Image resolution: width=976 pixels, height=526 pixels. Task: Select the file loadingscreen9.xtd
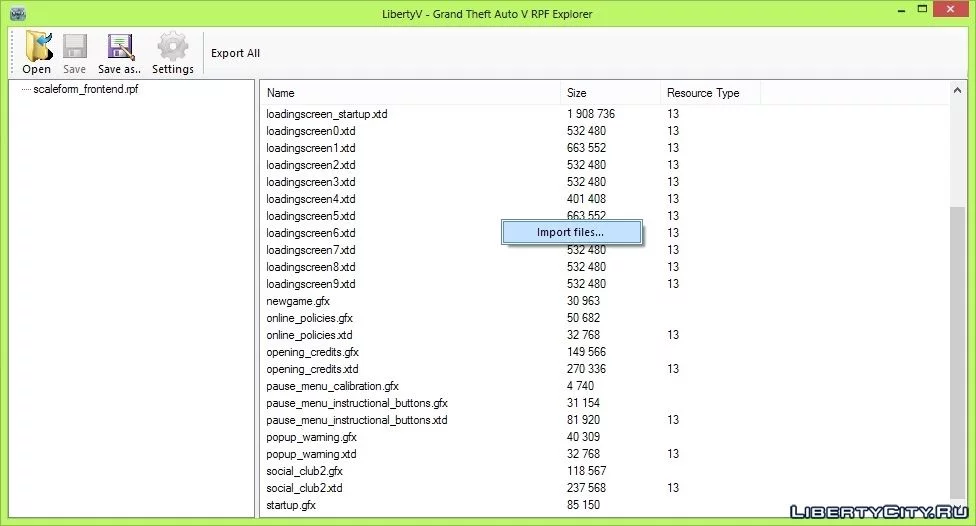[311, 284]
